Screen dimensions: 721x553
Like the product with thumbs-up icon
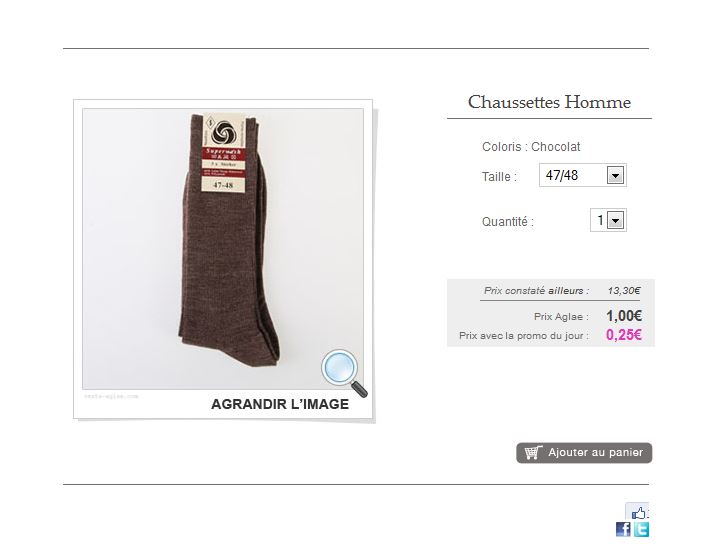click(x=637, y=512)
